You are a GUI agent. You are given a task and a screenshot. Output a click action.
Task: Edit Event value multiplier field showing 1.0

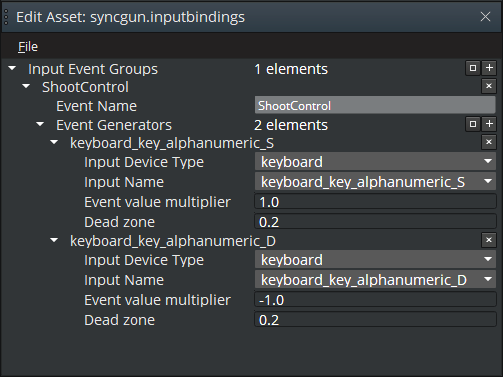point(375,202)
